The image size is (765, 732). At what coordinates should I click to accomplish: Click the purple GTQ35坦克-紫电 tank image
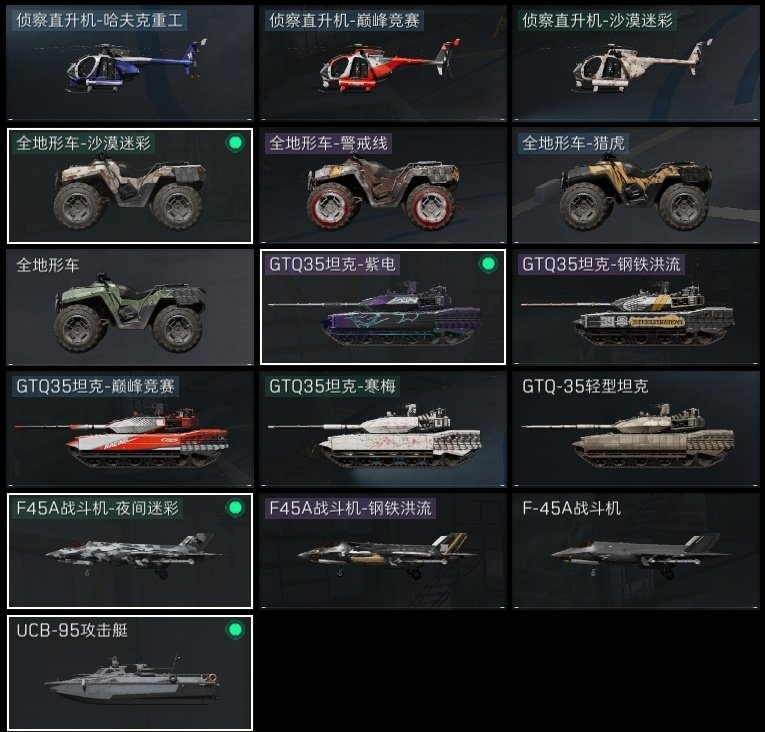pyautogui.click(x=375, y=312)
